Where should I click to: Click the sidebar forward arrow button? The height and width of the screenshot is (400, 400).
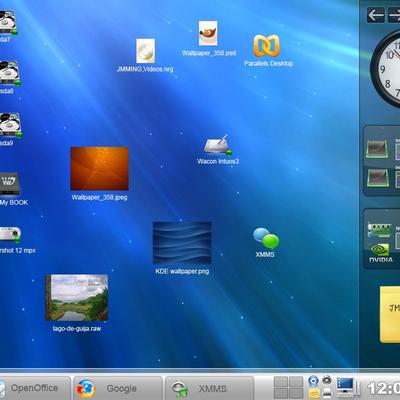394,15
